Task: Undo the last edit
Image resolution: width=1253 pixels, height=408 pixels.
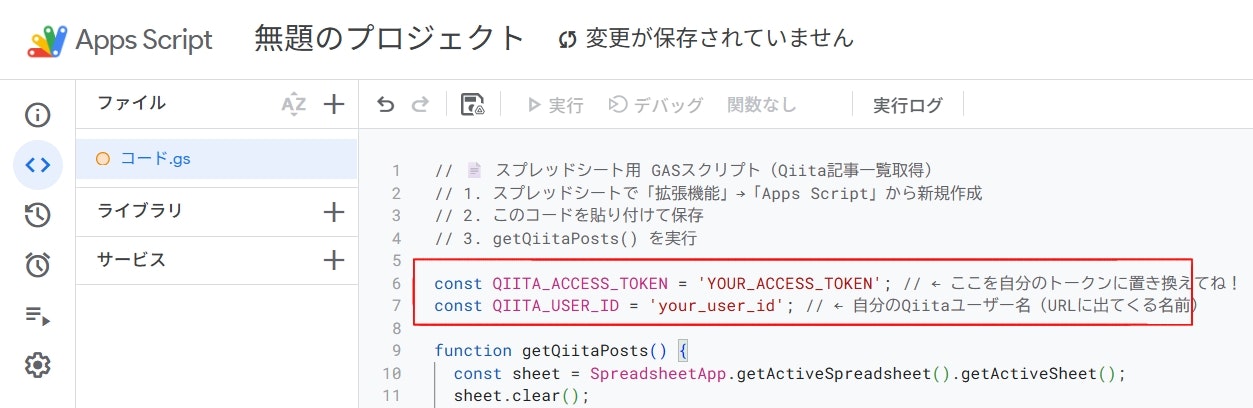Action: tap(386, 105)
